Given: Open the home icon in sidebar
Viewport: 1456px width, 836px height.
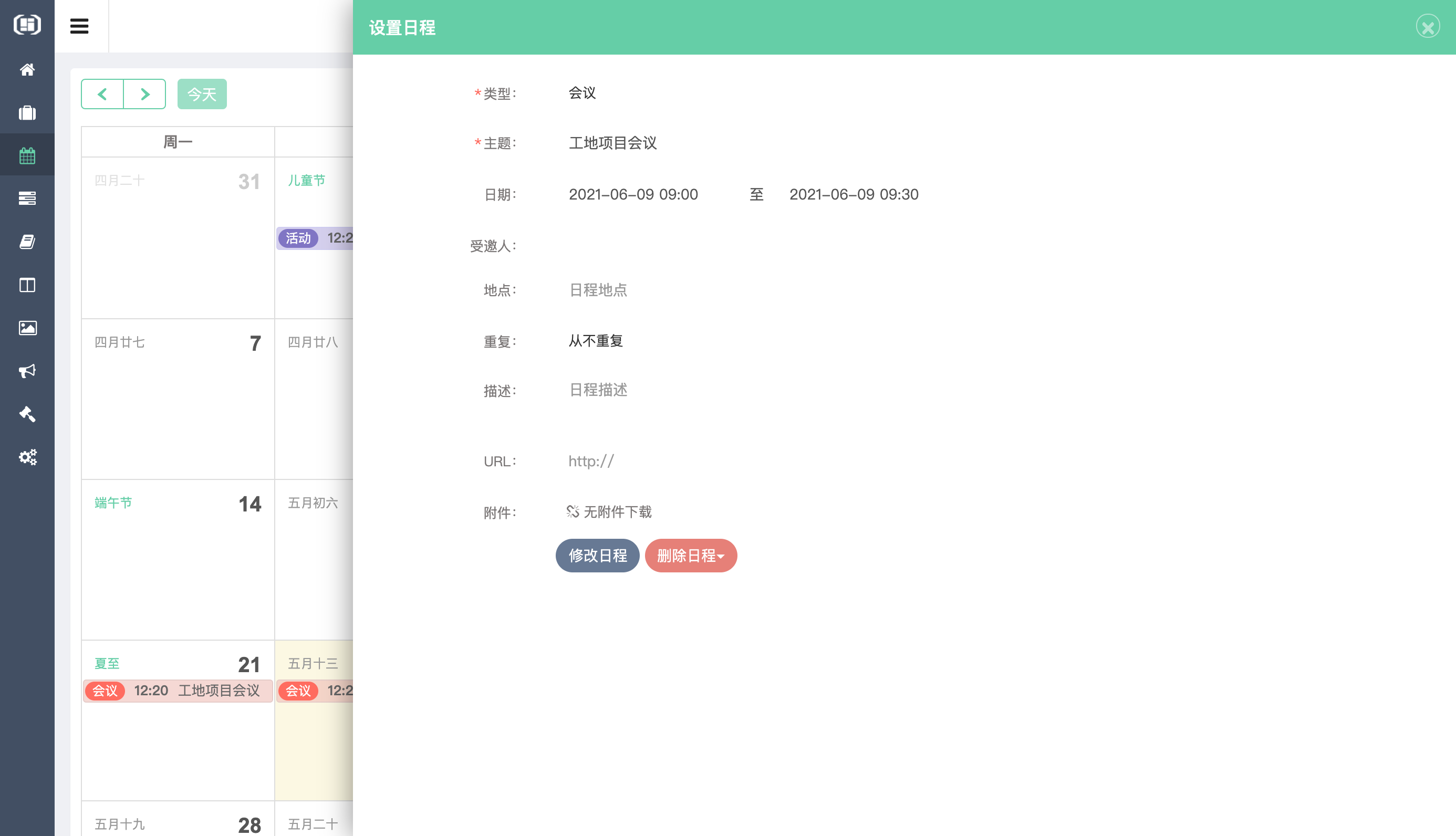Looking at the screenshot, I should pyautogui.click(x=27, y=69).
